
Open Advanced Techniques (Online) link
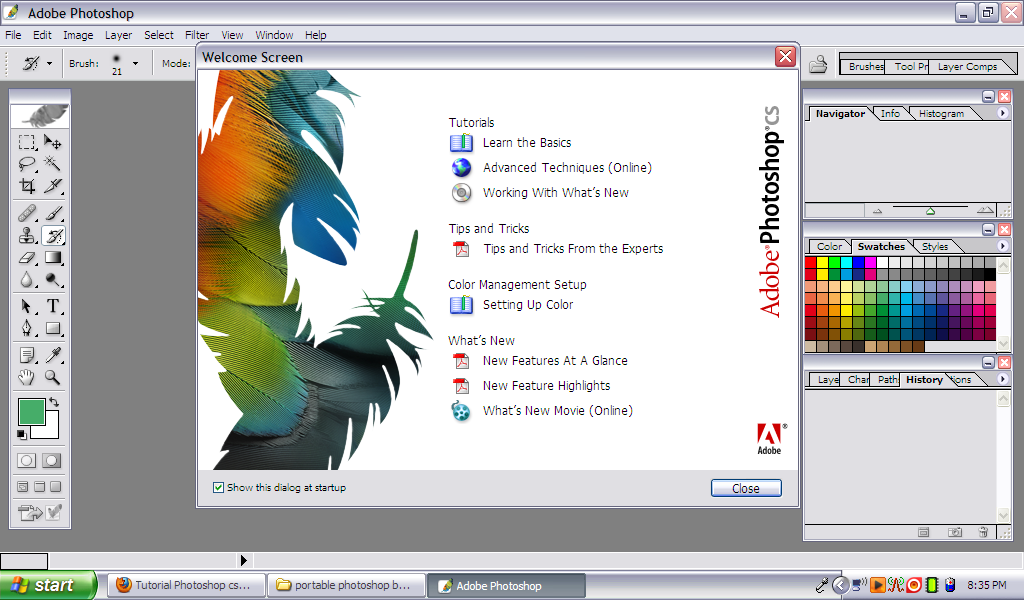click(x=567, y=168)
